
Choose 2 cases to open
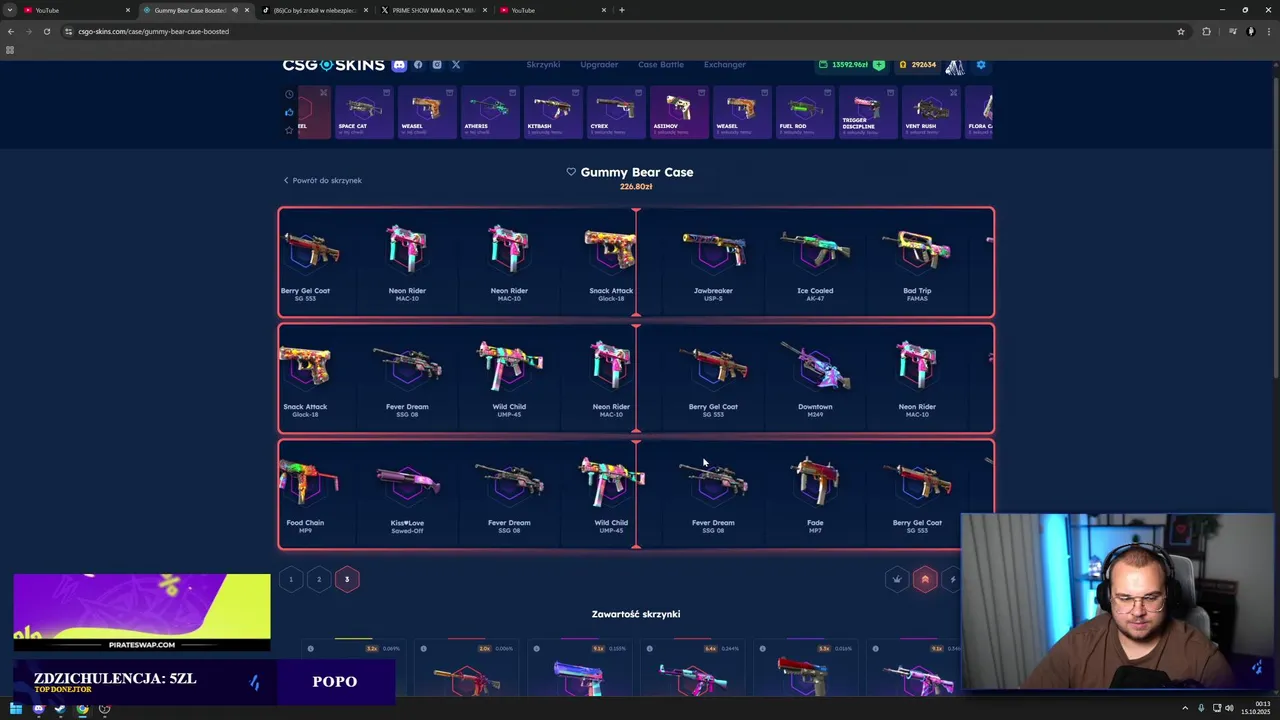coord(319,579)
